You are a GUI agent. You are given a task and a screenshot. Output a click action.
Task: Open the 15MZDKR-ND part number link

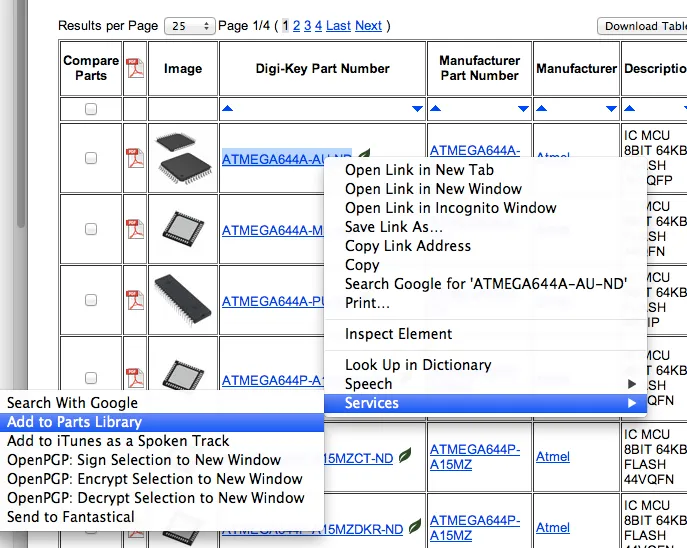[x=363, y=529]
